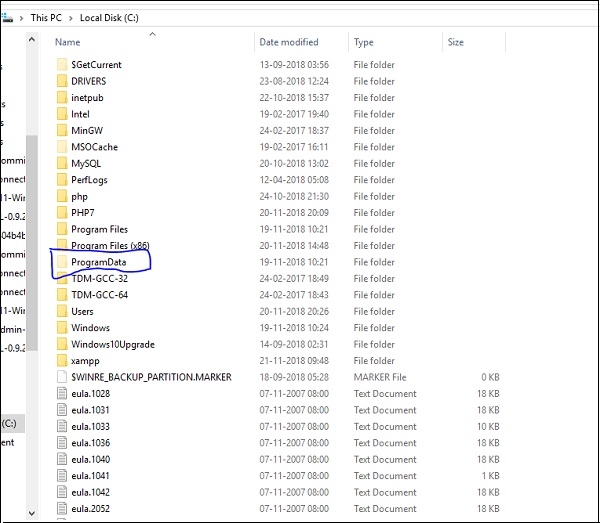Click the eula.1028 text document icon

(x=62, y=393)
